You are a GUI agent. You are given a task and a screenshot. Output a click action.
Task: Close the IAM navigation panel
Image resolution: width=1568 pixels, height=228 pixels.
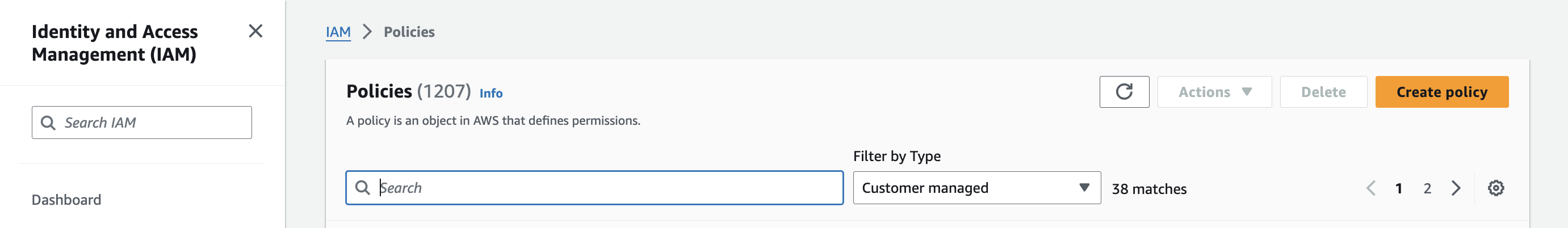tap(255, 31)
